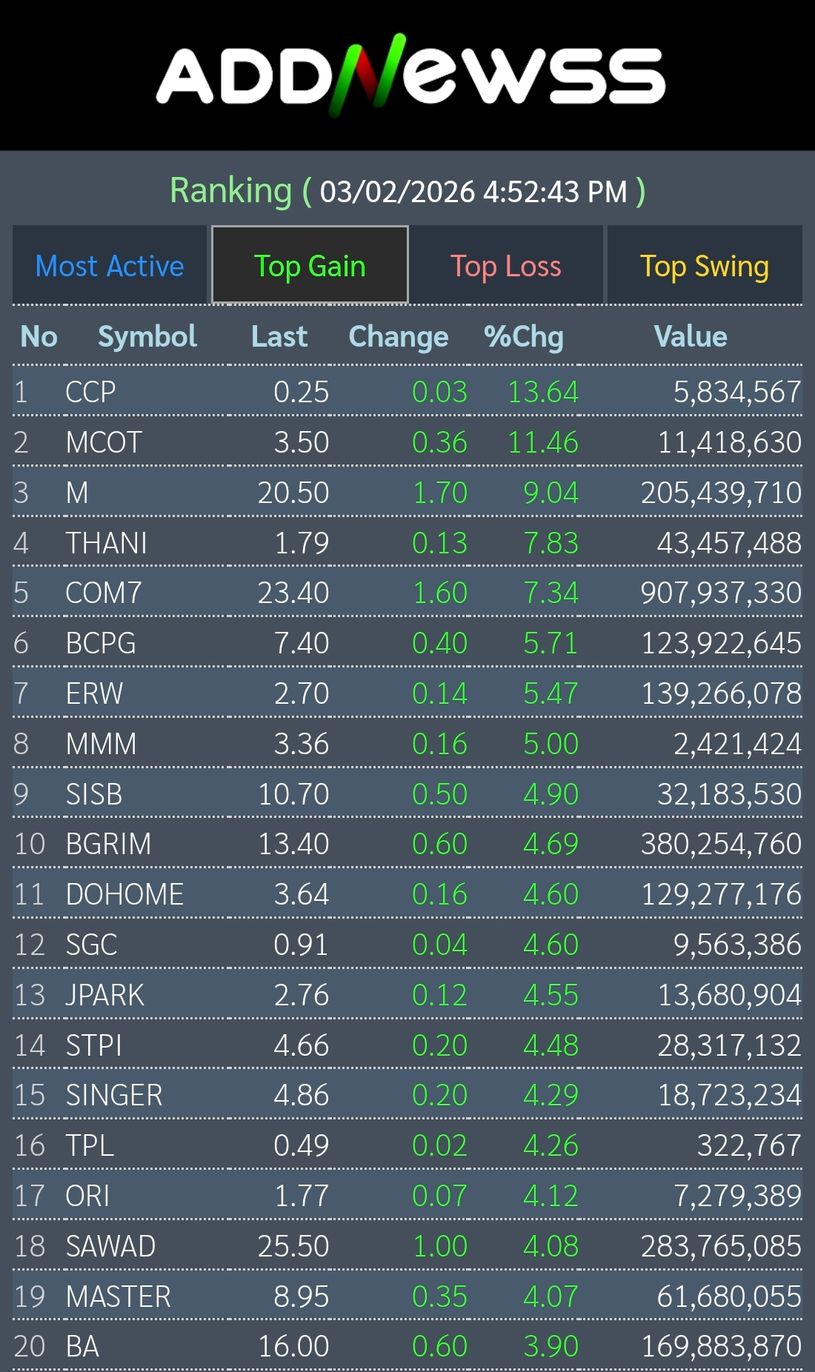The image size is (815, 1372).
Task: Select the Top Gain tab
Action: click(x=310, y=266)
